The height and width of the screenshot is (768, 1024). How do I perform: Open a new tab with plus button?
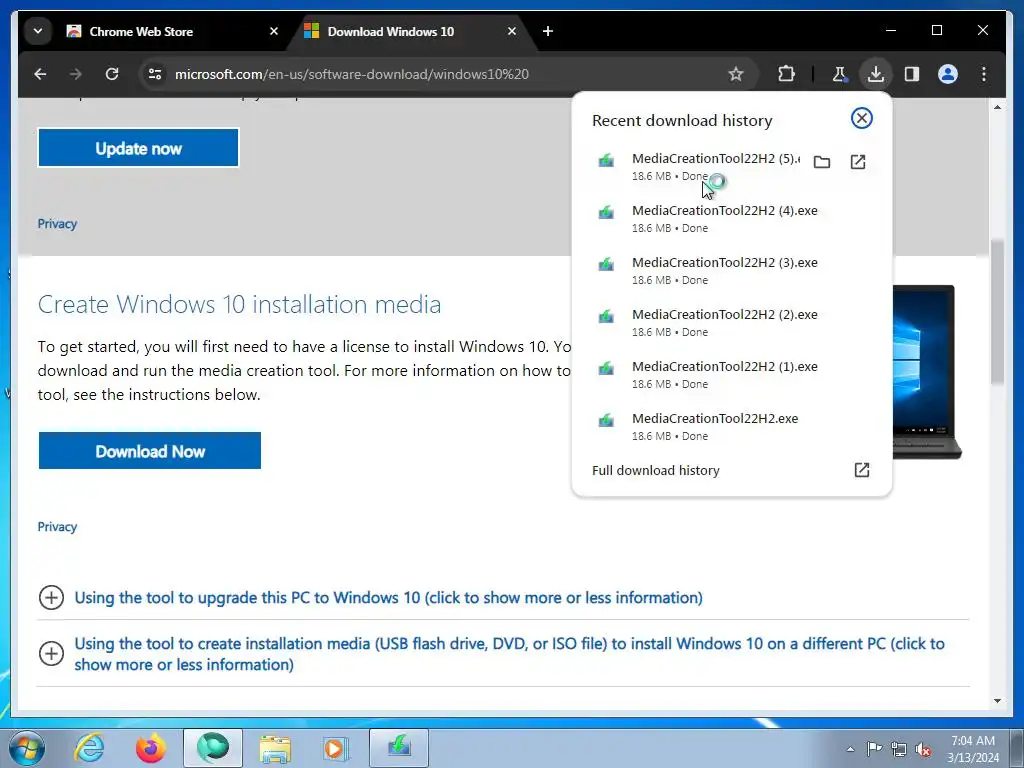pyautogui.click(x=548, y=31)
